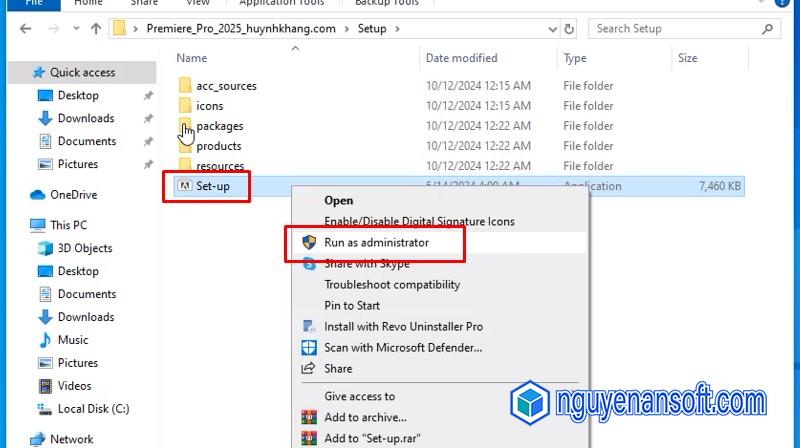Click the File ribbon tab

click(x=34, y=3)
